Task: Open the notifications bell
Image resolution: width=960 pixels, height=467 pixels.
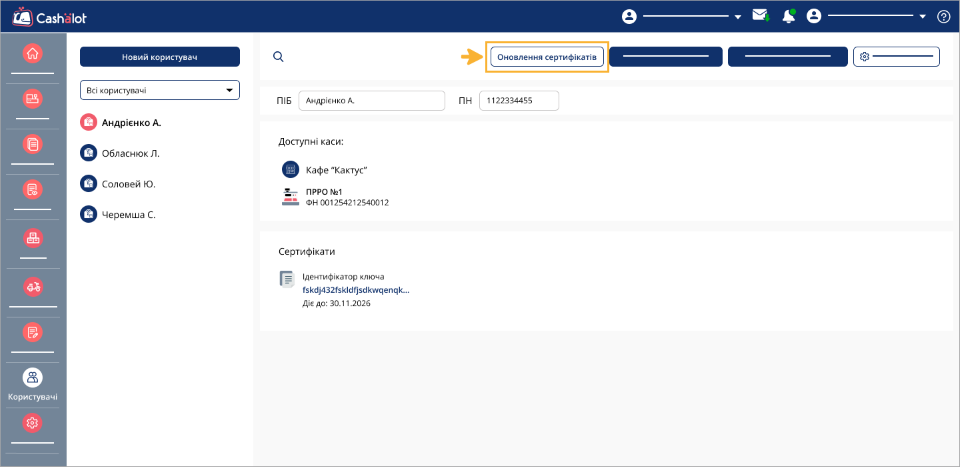Action: pyautogui.click(x=789, y=17)
